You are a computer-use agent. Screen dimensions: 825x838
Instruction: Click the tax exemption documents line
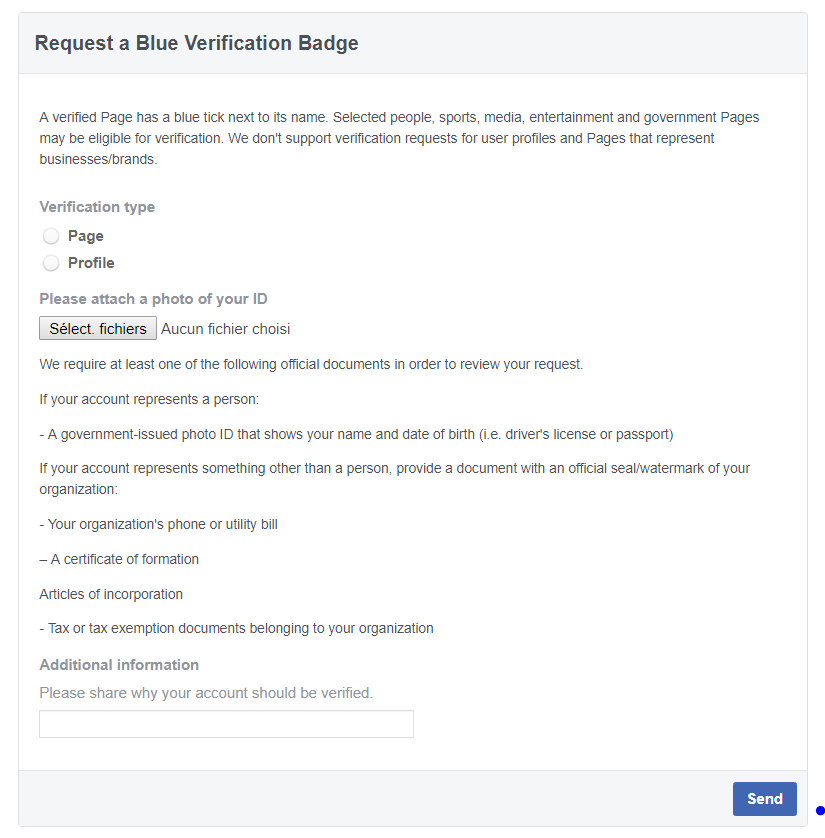(237, 628)
